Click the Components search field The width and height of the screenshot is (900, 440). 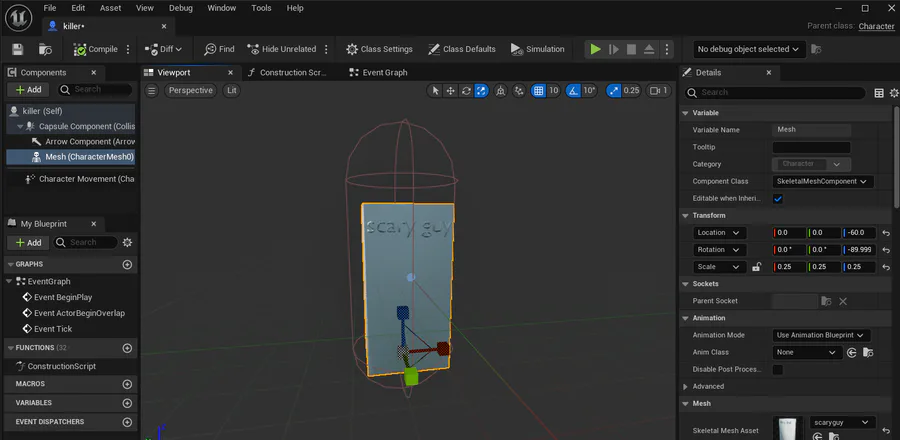(x=95, y=89)
